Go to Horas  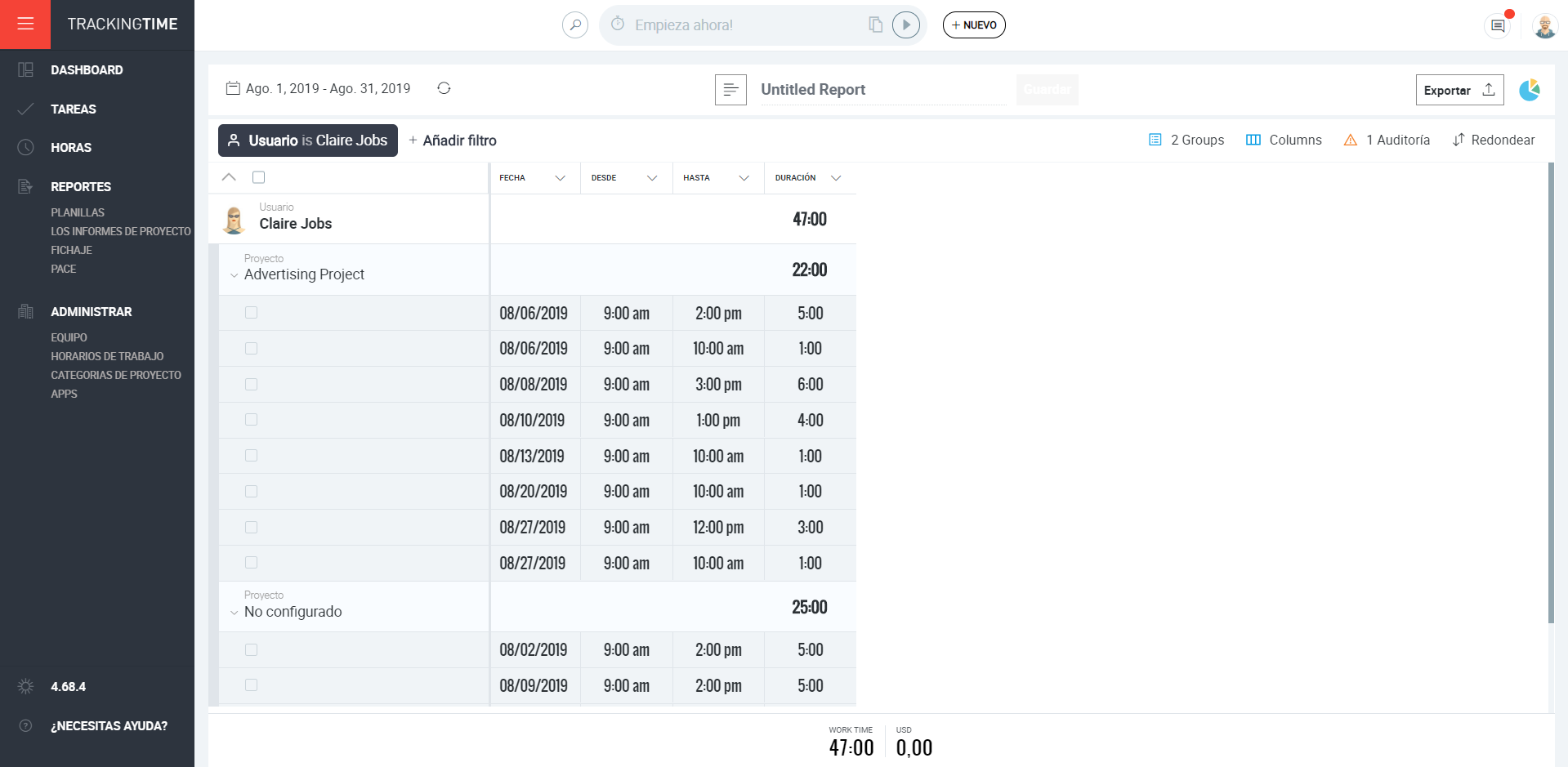71,147
